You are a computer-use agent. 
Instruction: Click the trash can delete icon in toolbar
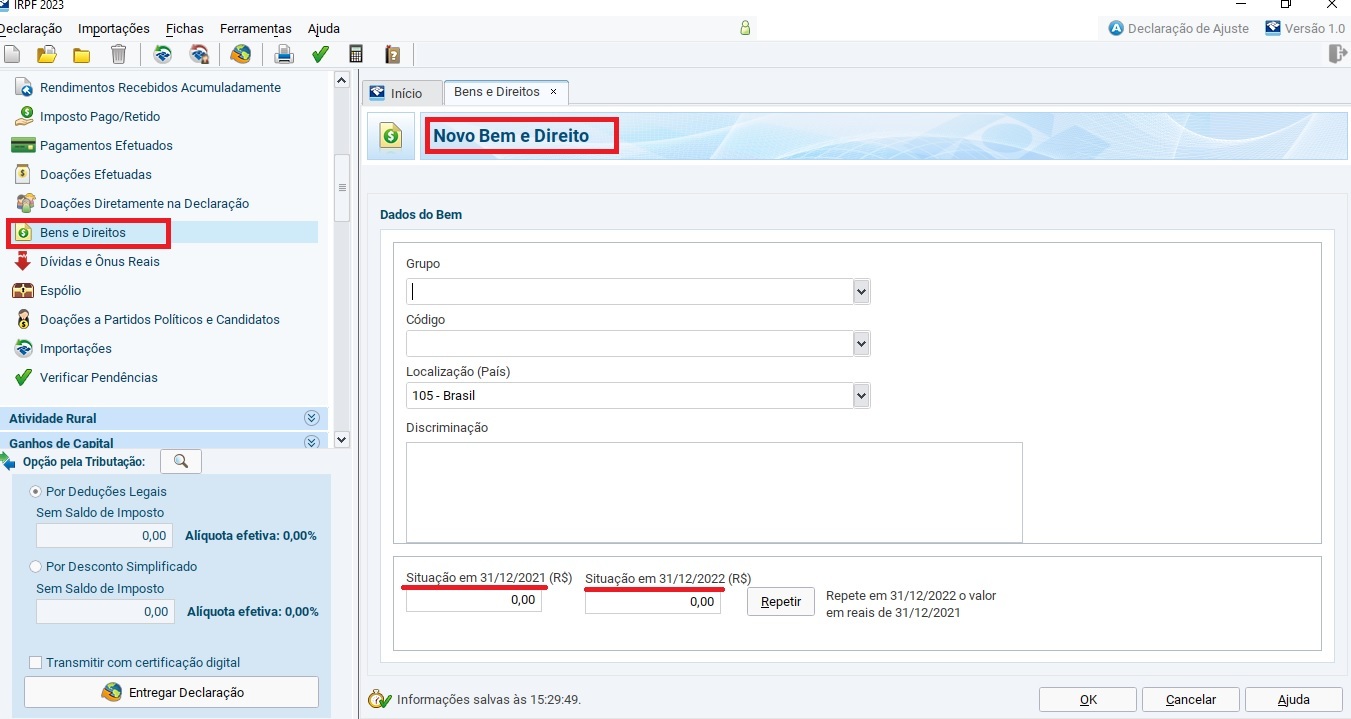coord(118,54)
